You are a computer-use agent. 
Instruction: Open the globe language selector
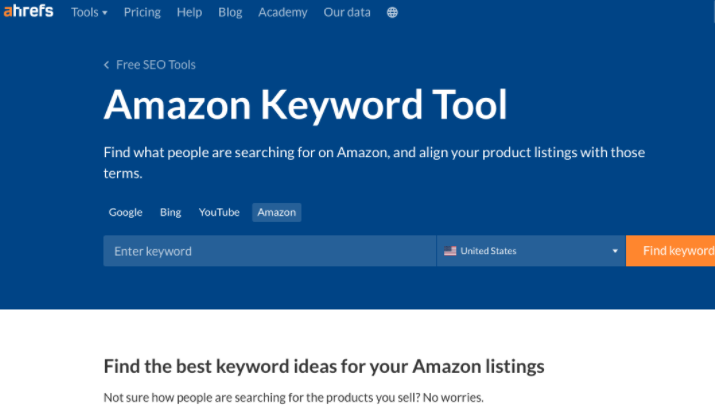392,12
